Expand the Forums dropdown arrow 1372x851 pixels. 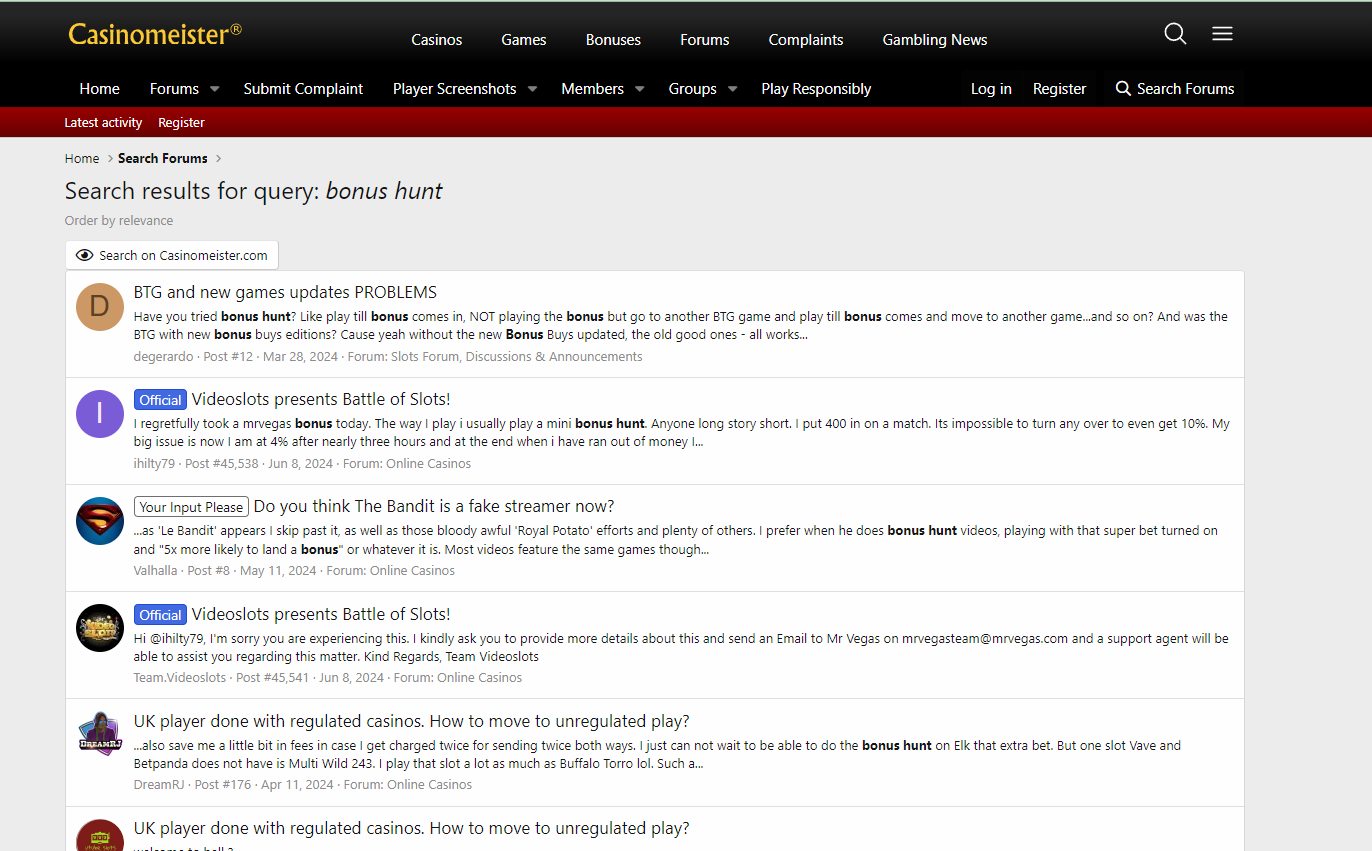(x=214, y=89)
